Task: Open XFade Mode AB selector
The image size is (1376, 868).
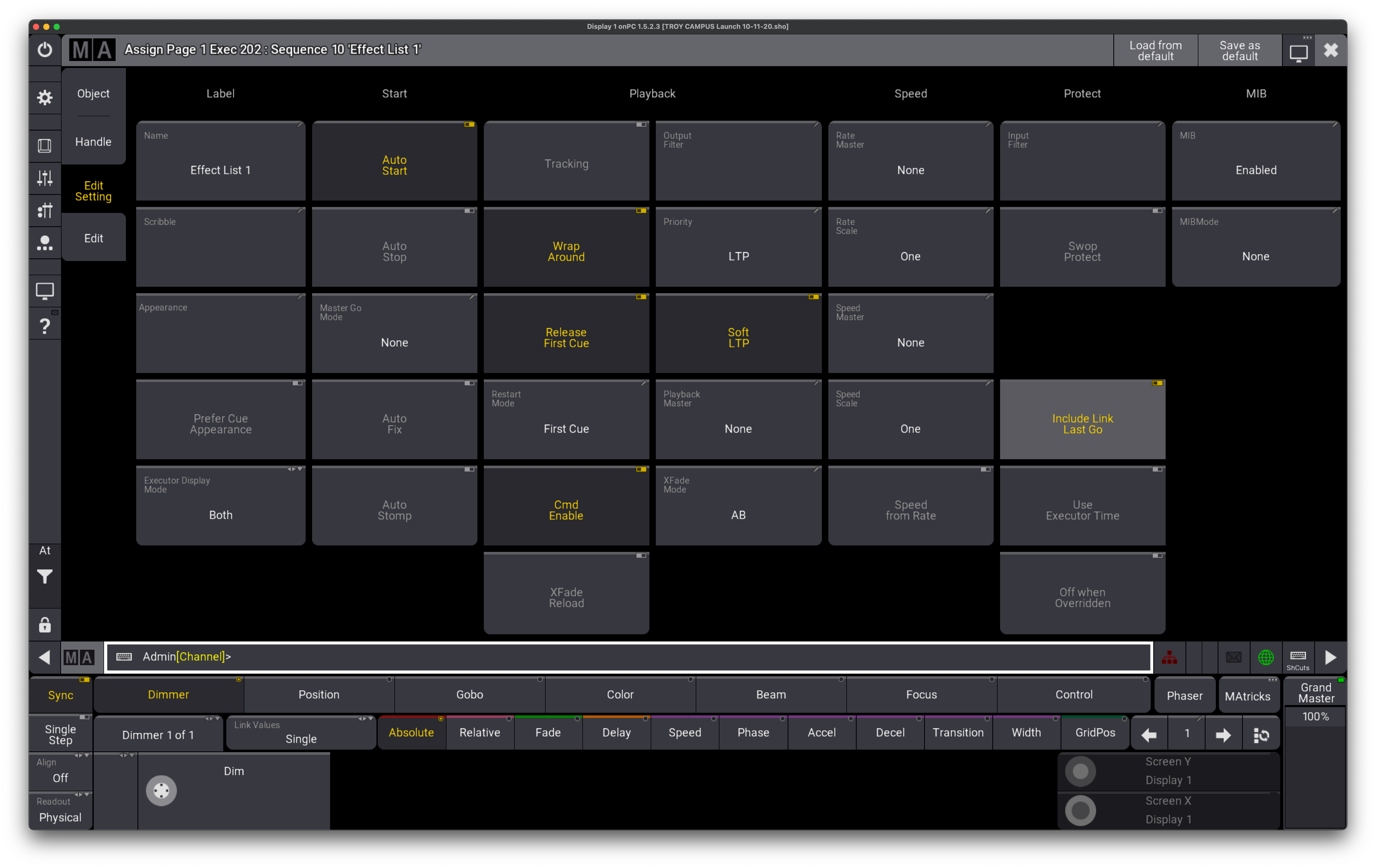Action: tap(738, 506)
